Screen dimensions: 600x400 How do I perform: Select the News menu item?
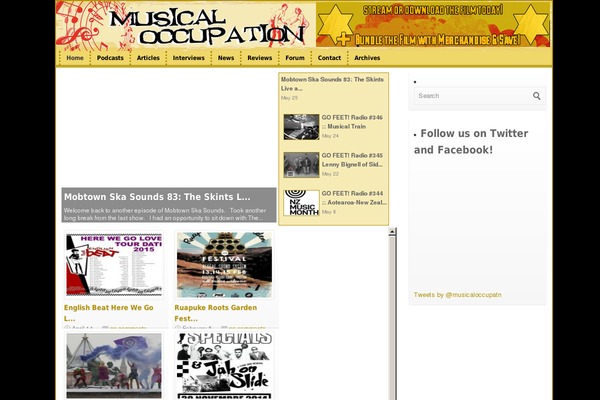point(226,58)
